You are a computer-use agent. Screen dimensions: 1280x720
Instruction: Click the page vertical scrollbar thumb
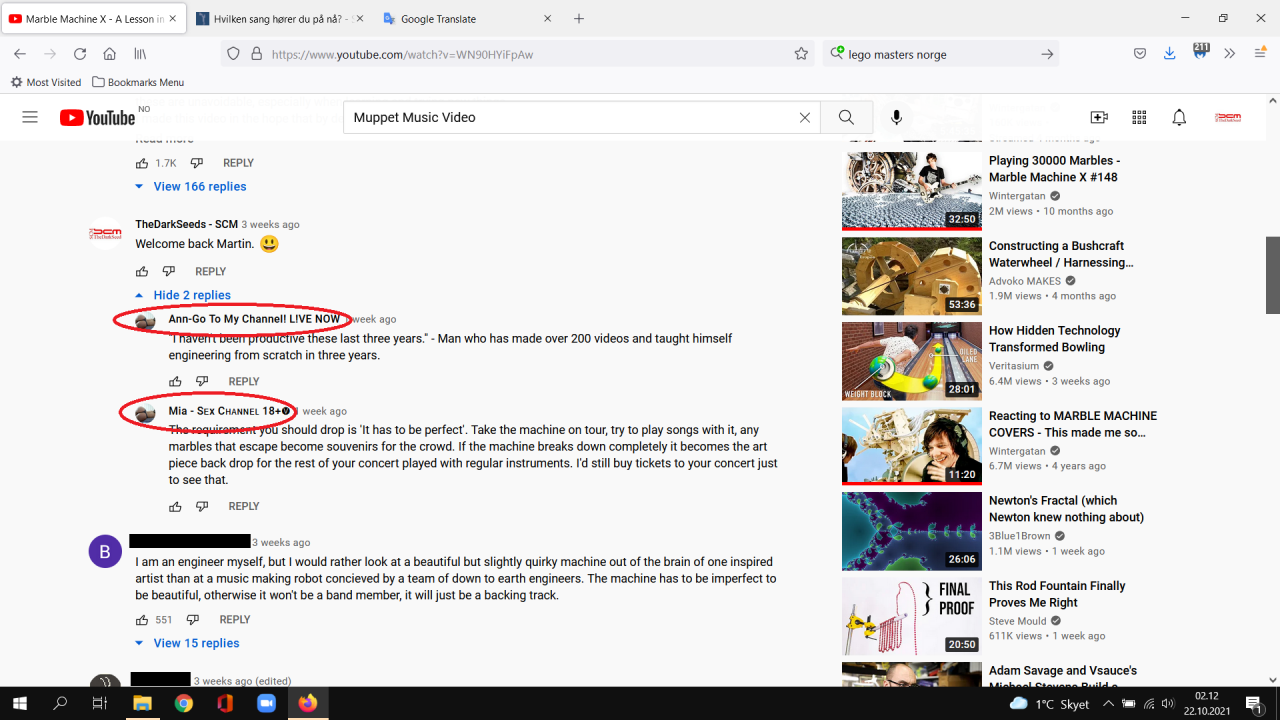click(x=1273, y=275)
